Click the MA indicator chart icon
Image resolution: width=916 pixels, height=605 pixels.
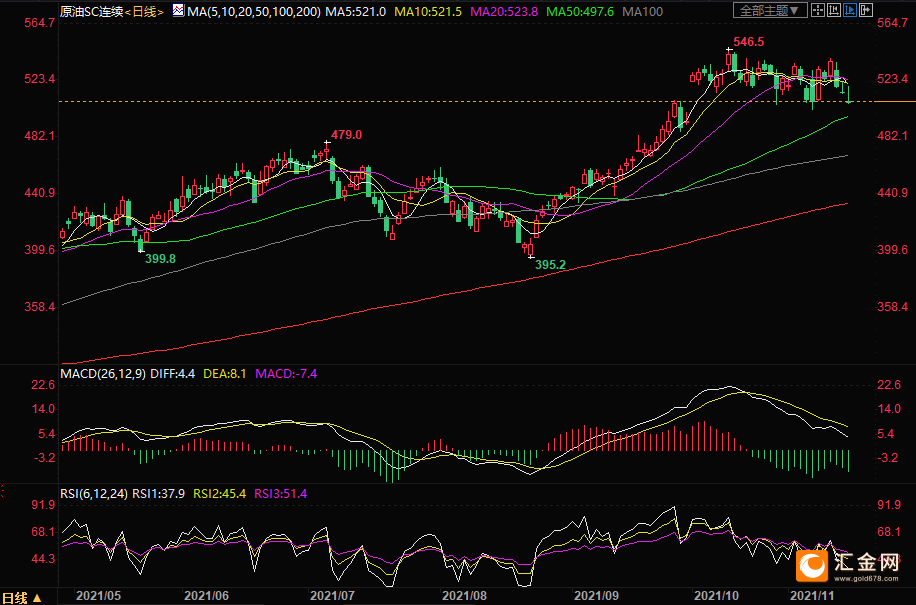[178, 10]
